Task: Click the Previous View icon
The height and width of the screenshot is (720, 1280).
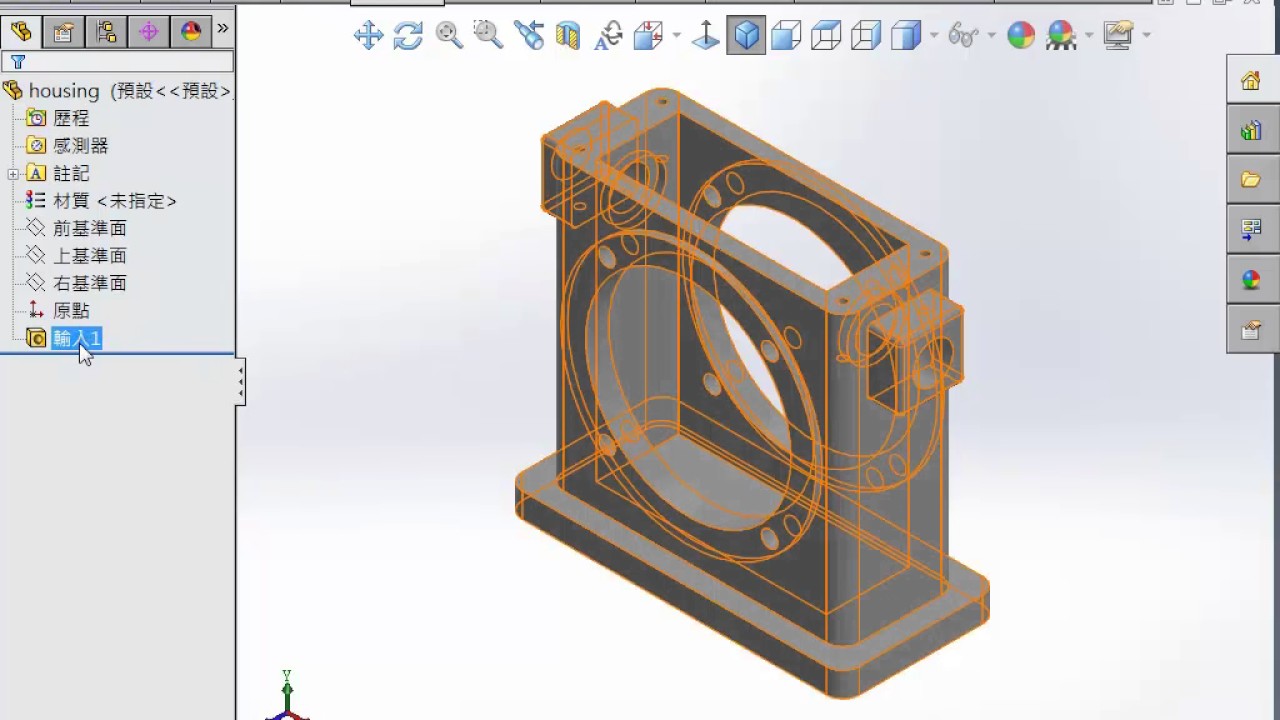Action: click(x=529, y=37)
